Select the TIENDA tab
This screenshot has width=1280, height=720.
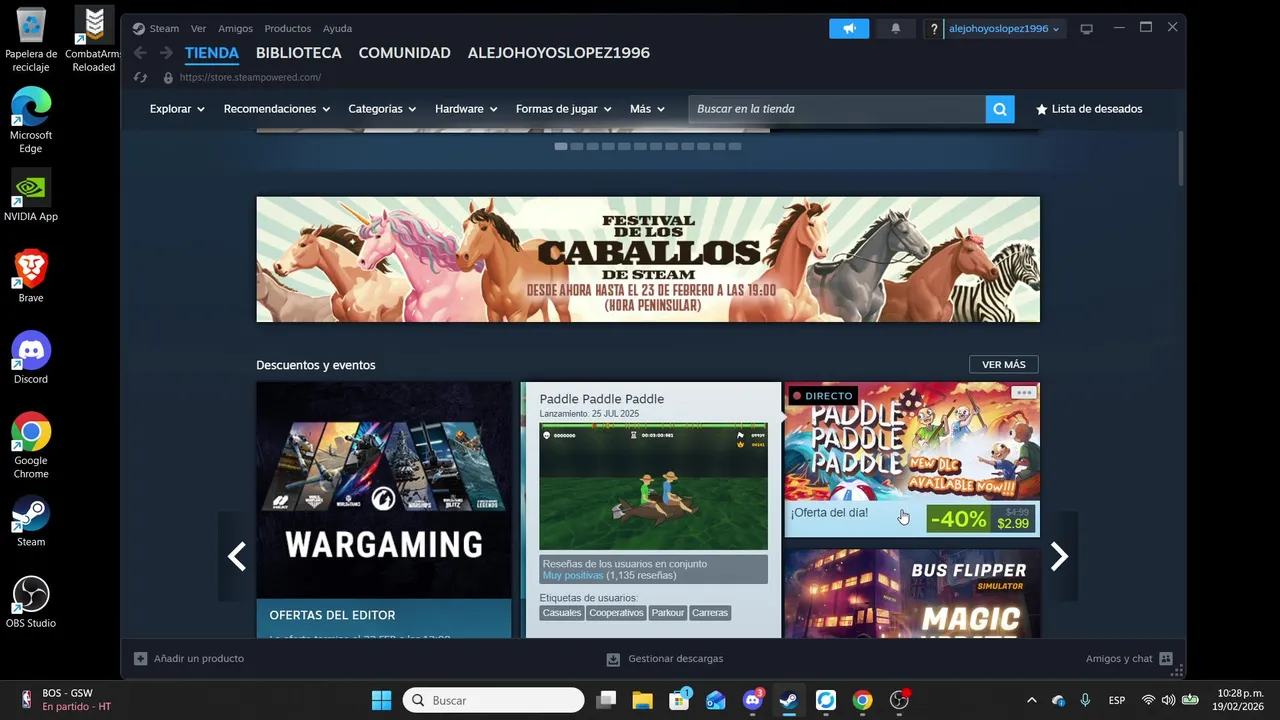click(211, 53)
